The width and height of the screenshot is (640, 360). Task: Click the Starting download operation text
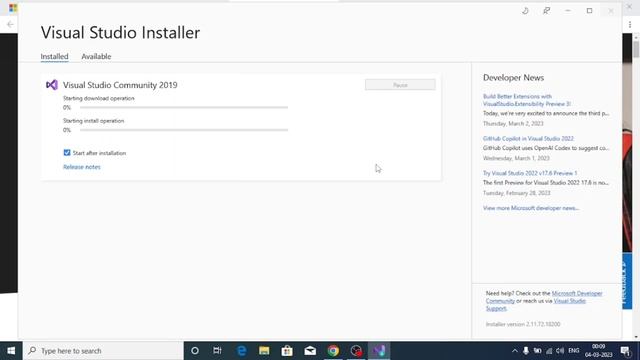click(99, 98)
